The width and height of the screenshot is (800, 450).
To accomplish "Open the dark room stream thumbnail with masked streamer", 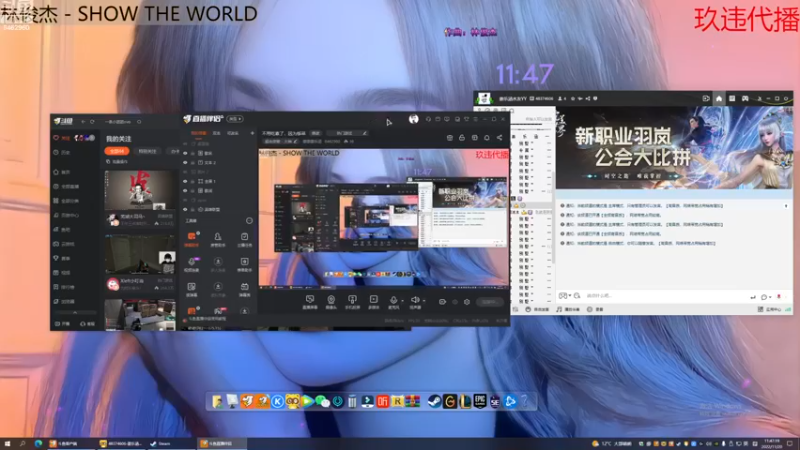I will tap(139, 255).
